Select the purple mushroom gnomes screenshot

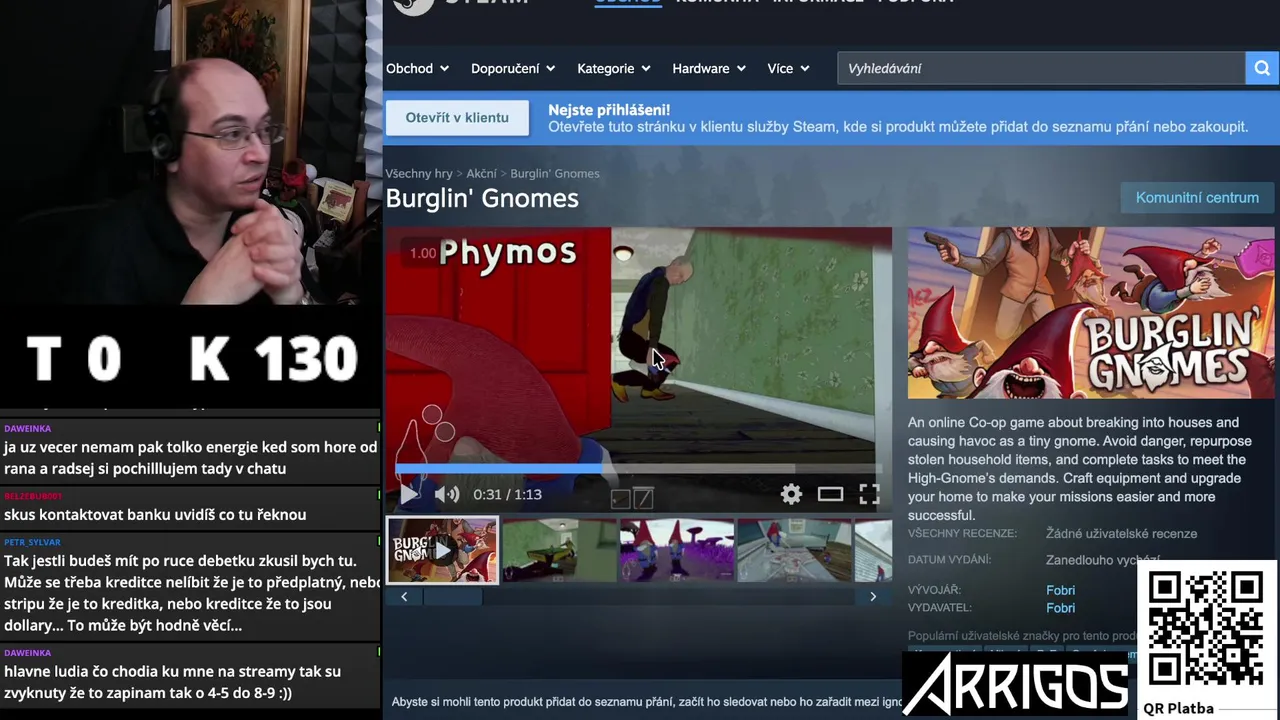676,549
